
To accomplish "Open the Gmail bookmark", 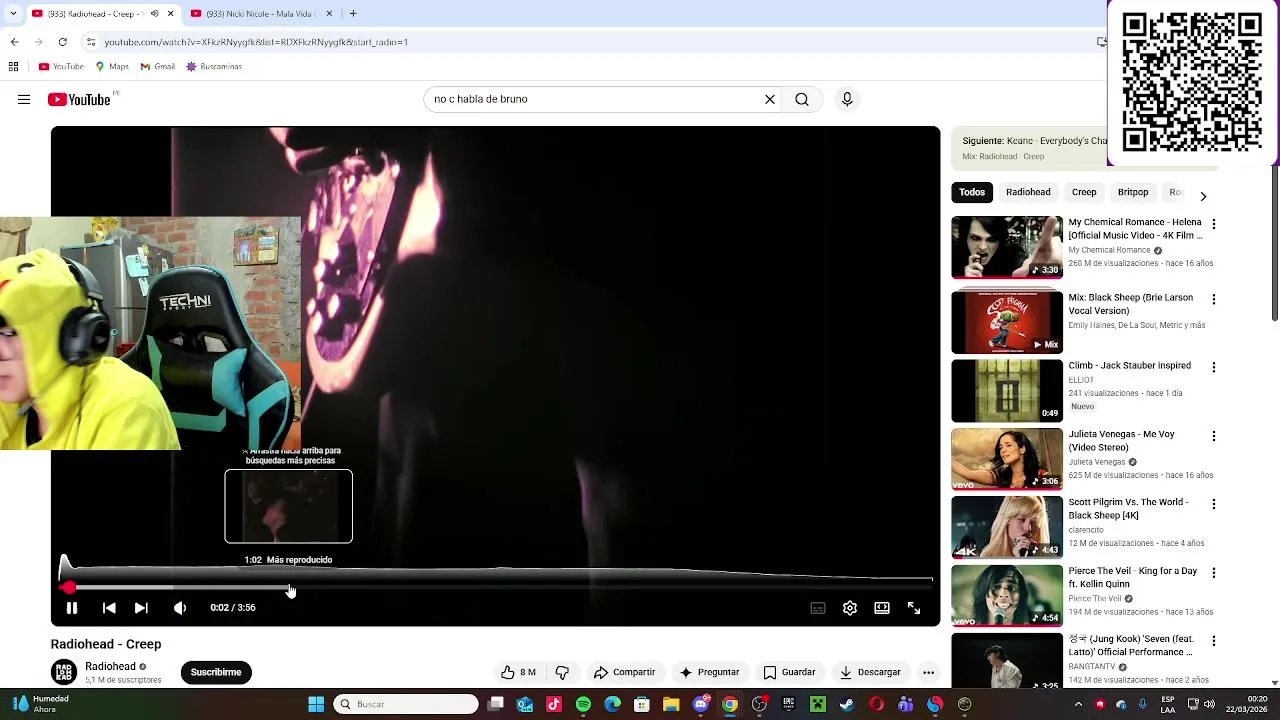I will click(x=158, y=67).
